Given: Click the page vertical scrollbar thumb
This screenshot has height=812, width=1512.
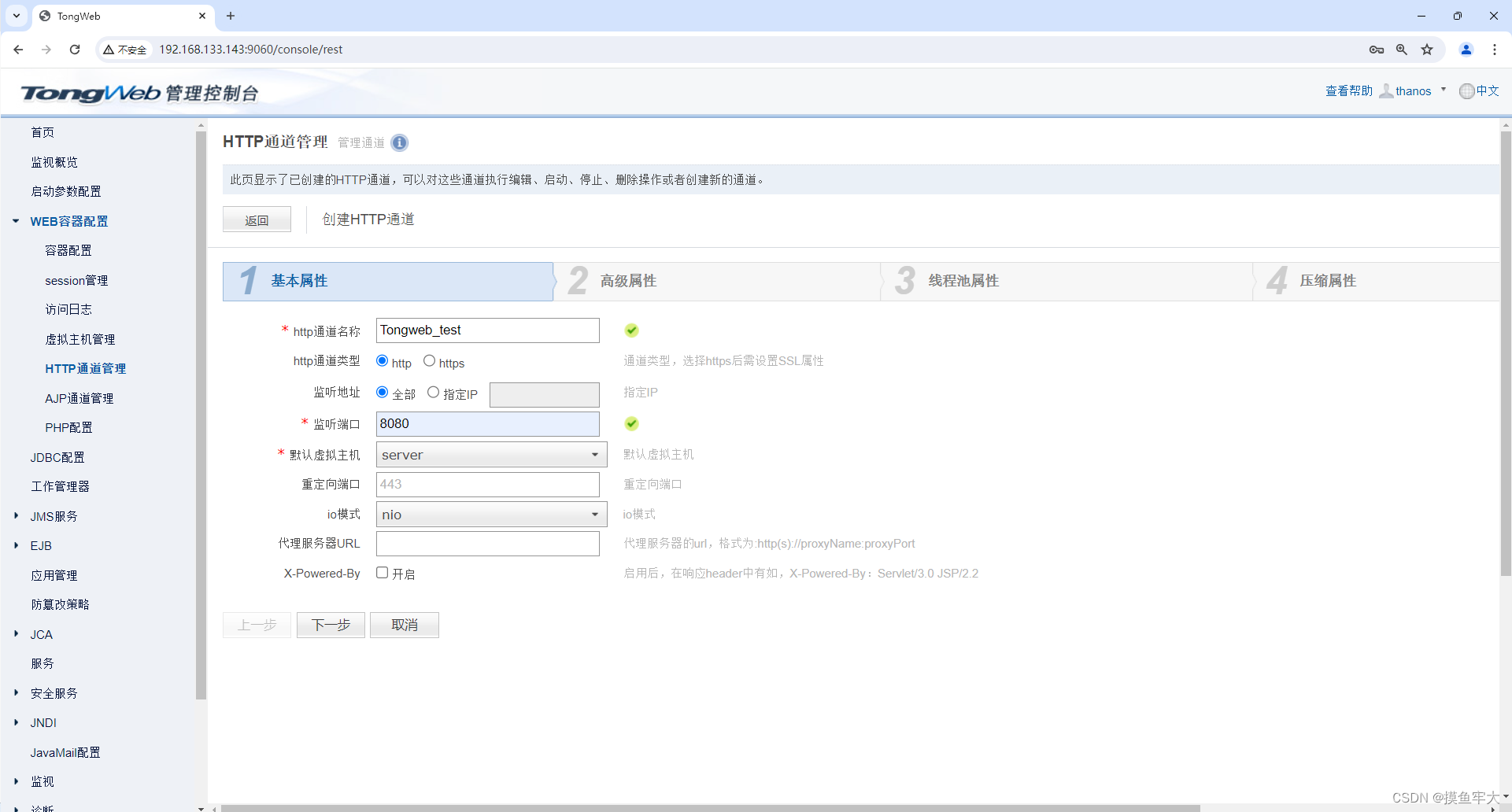Looking at the screenshot, I should (1506, 353).
